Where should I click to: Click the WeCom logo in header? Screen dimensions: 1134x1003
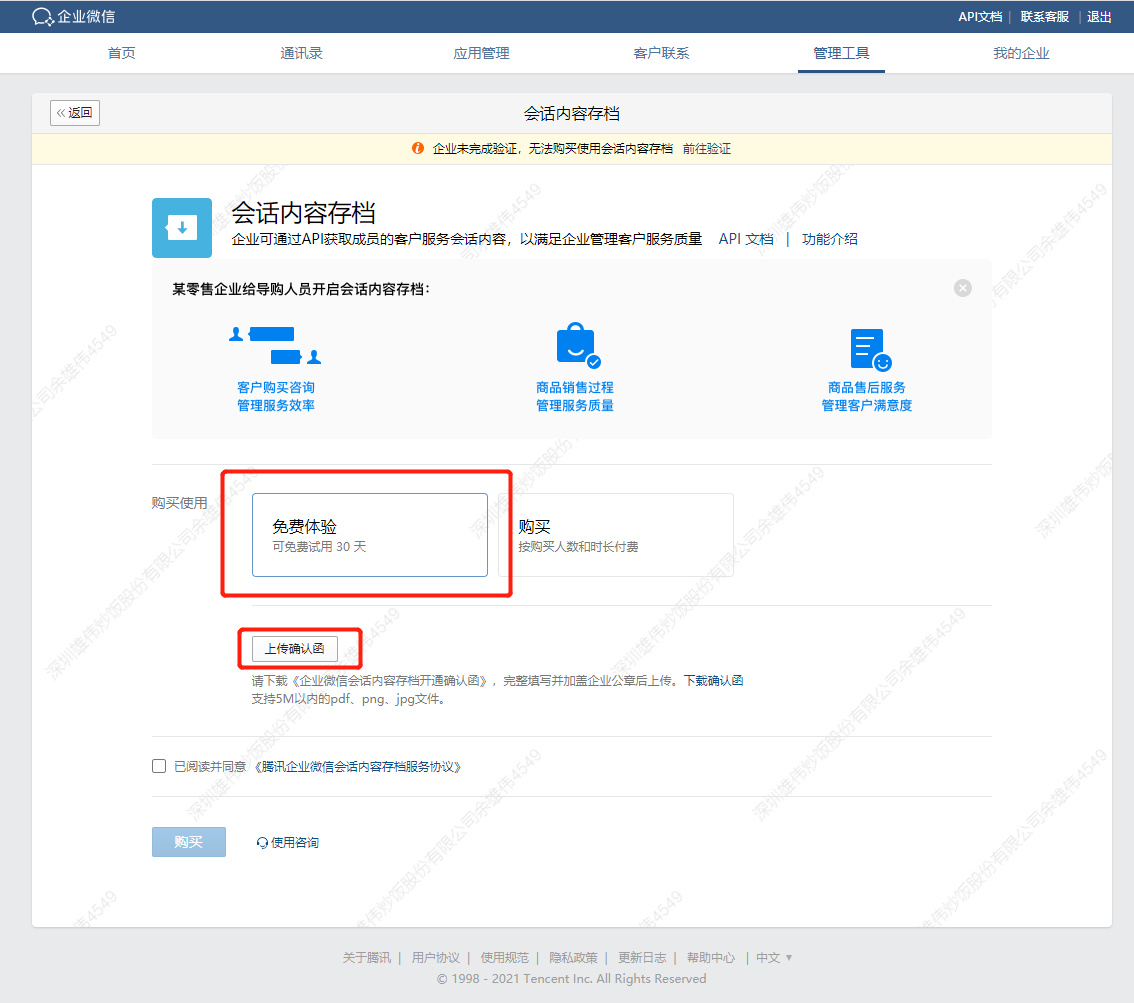[x=73, y=16]
